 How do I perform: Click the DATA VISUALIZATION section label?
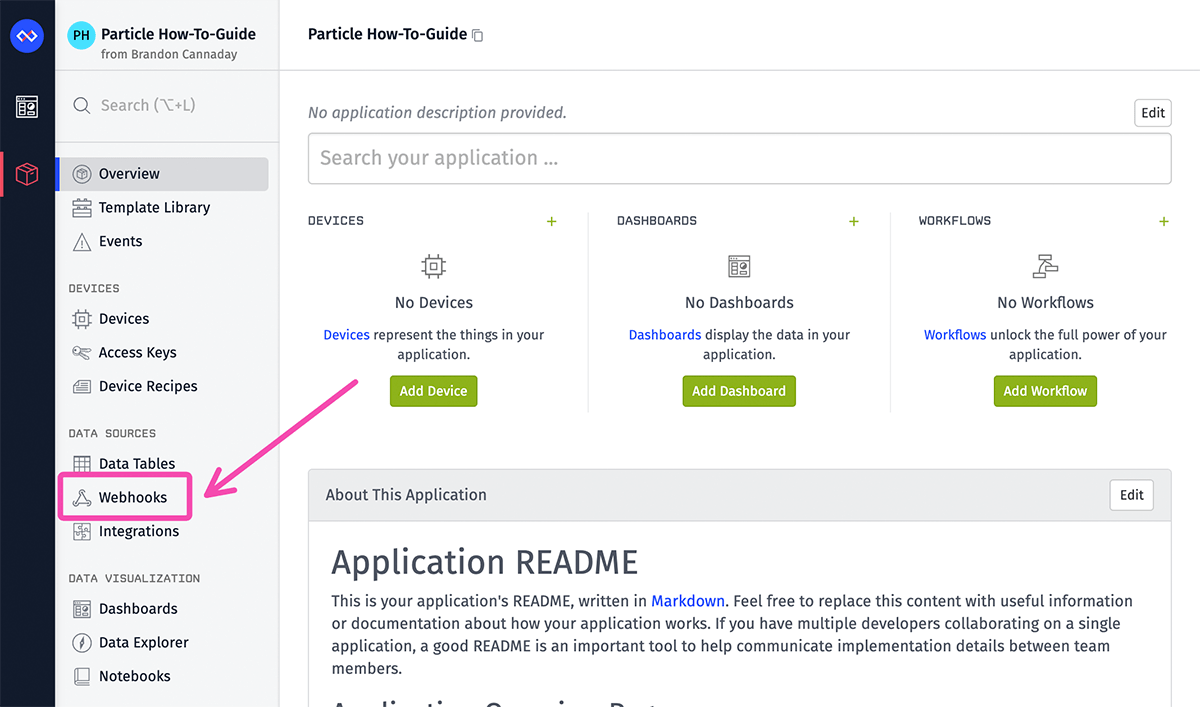pos(134,579)
